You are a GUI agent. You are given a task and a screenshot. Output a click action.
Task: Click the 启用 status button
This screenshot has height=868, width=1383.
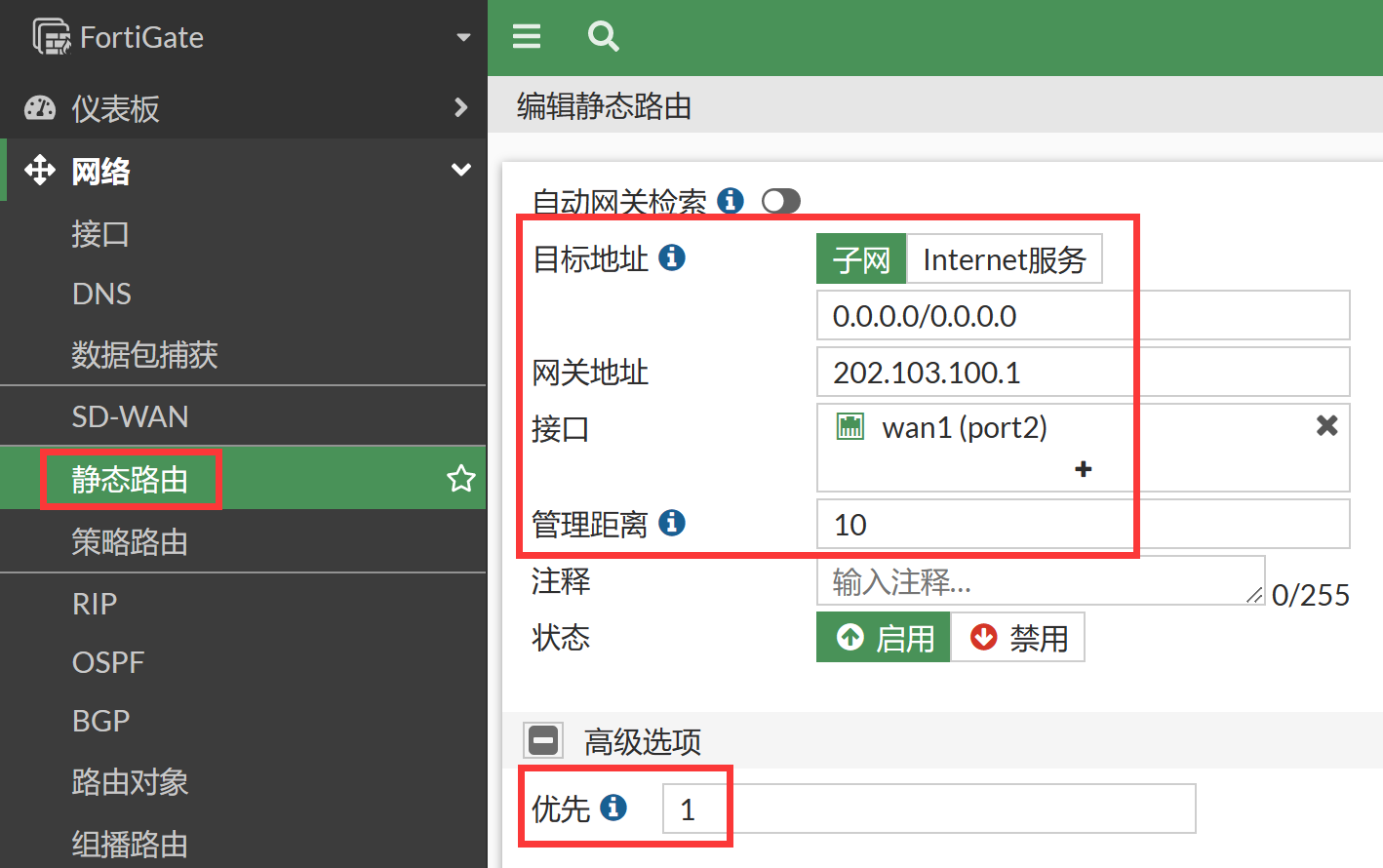[884, 638]
